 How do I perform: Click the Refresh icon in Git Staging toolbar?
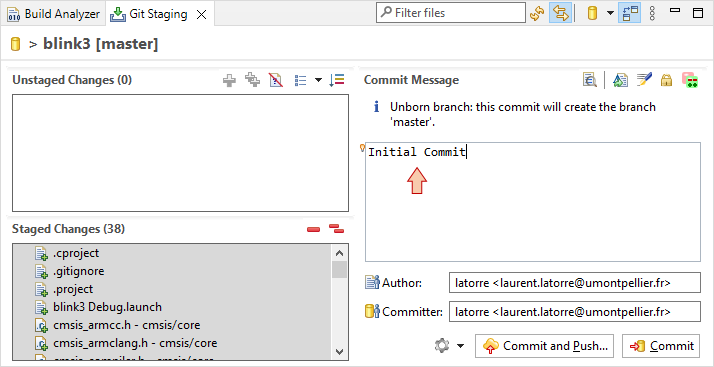click(x=537, y=13)
